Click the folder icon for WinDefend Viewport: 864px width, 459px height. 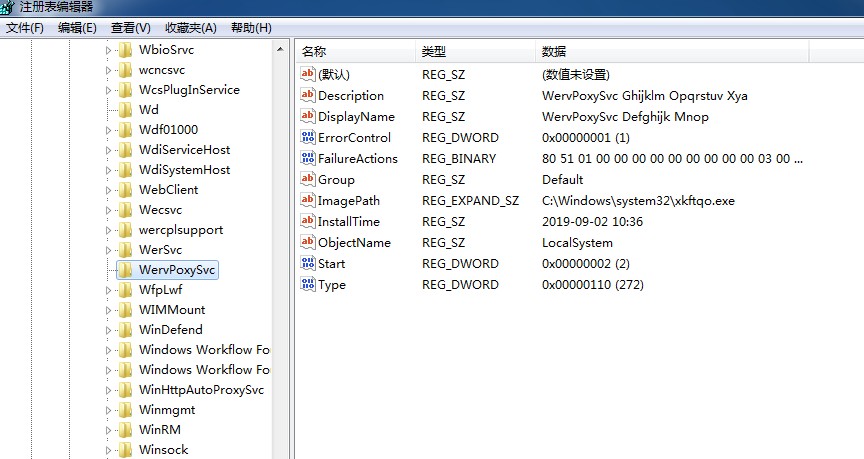pyautogui.click(x=125, y=330)
